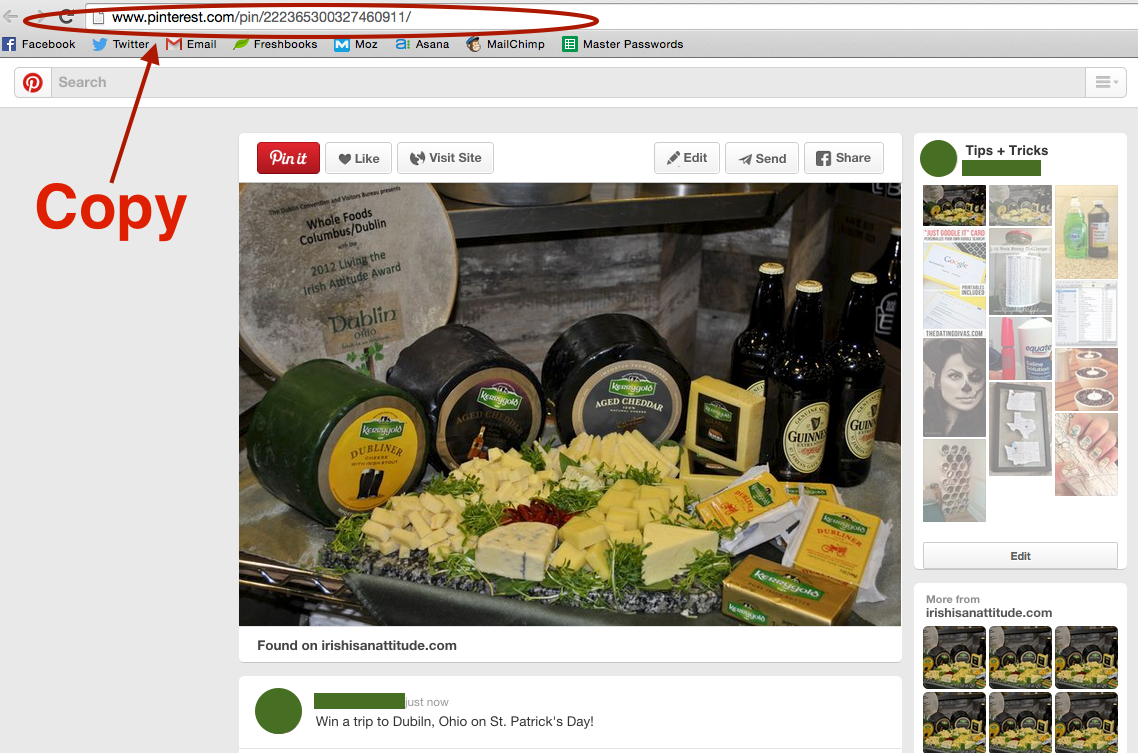Click the browser reload icon
The image size is (1138, 753).
pyautogui.click(x=66, y=17)
